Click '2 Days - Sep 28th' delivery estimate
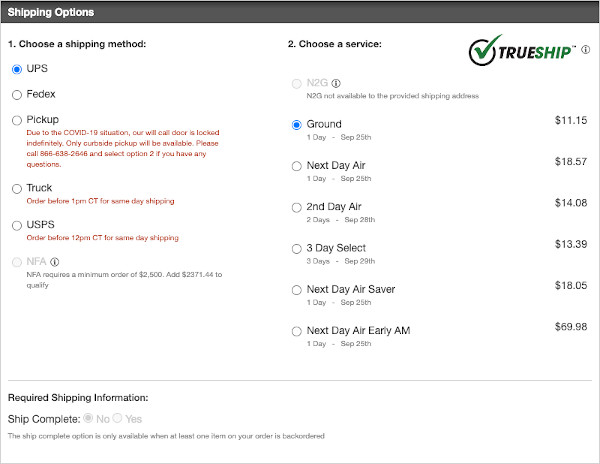600x464 pixels. tap(341, 220)
